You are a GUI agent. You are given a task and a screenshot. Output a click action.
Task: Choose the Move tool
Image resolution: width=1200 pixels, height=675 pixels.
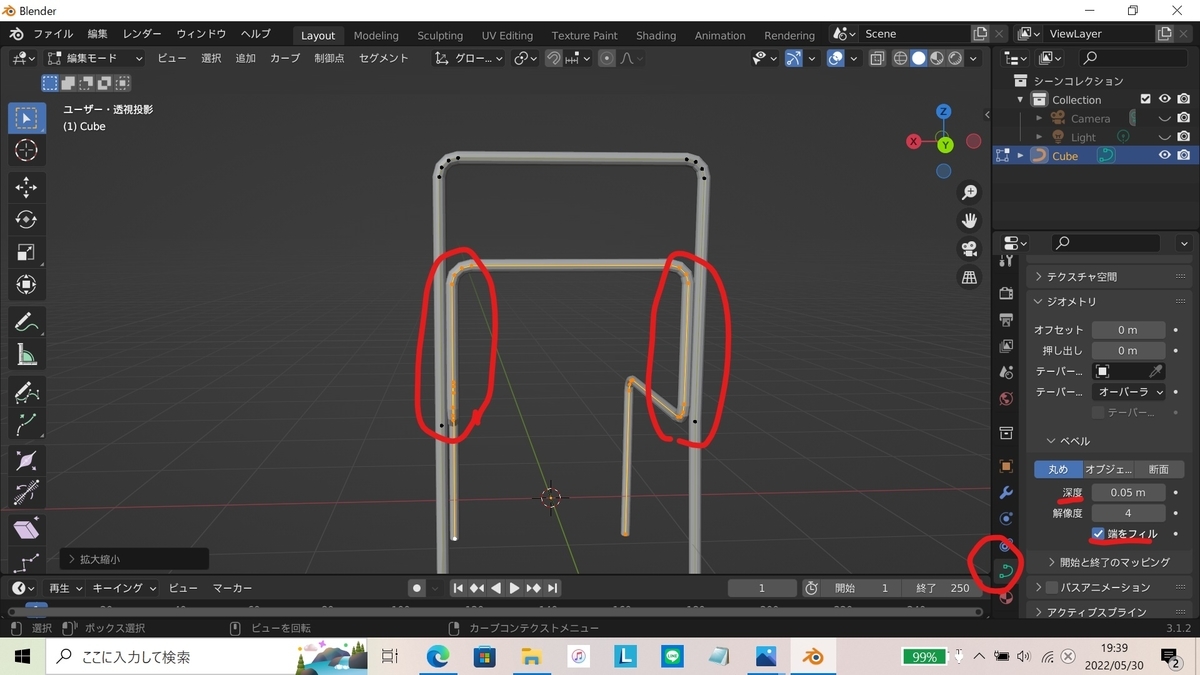[27, 187]
